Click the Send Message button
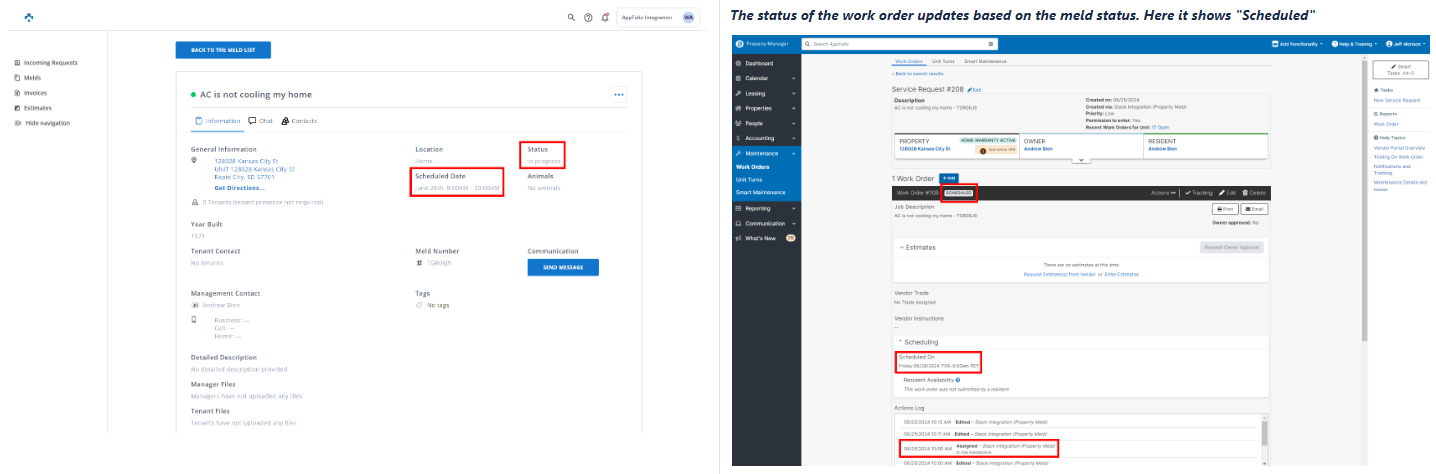This screenshot has width=1436, height=474. tap(563, 267)
